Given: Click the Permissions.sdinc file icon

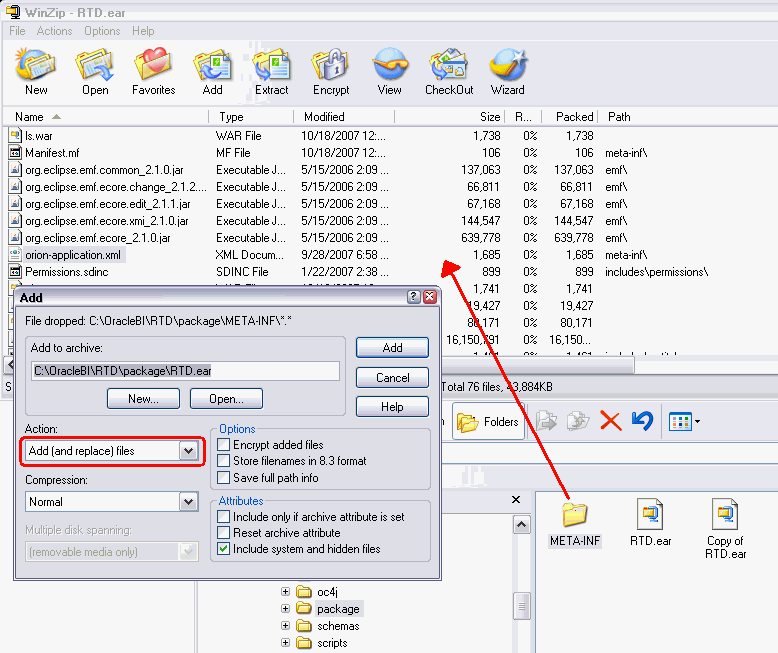Looking at the screenshot, I should (15, 271).
